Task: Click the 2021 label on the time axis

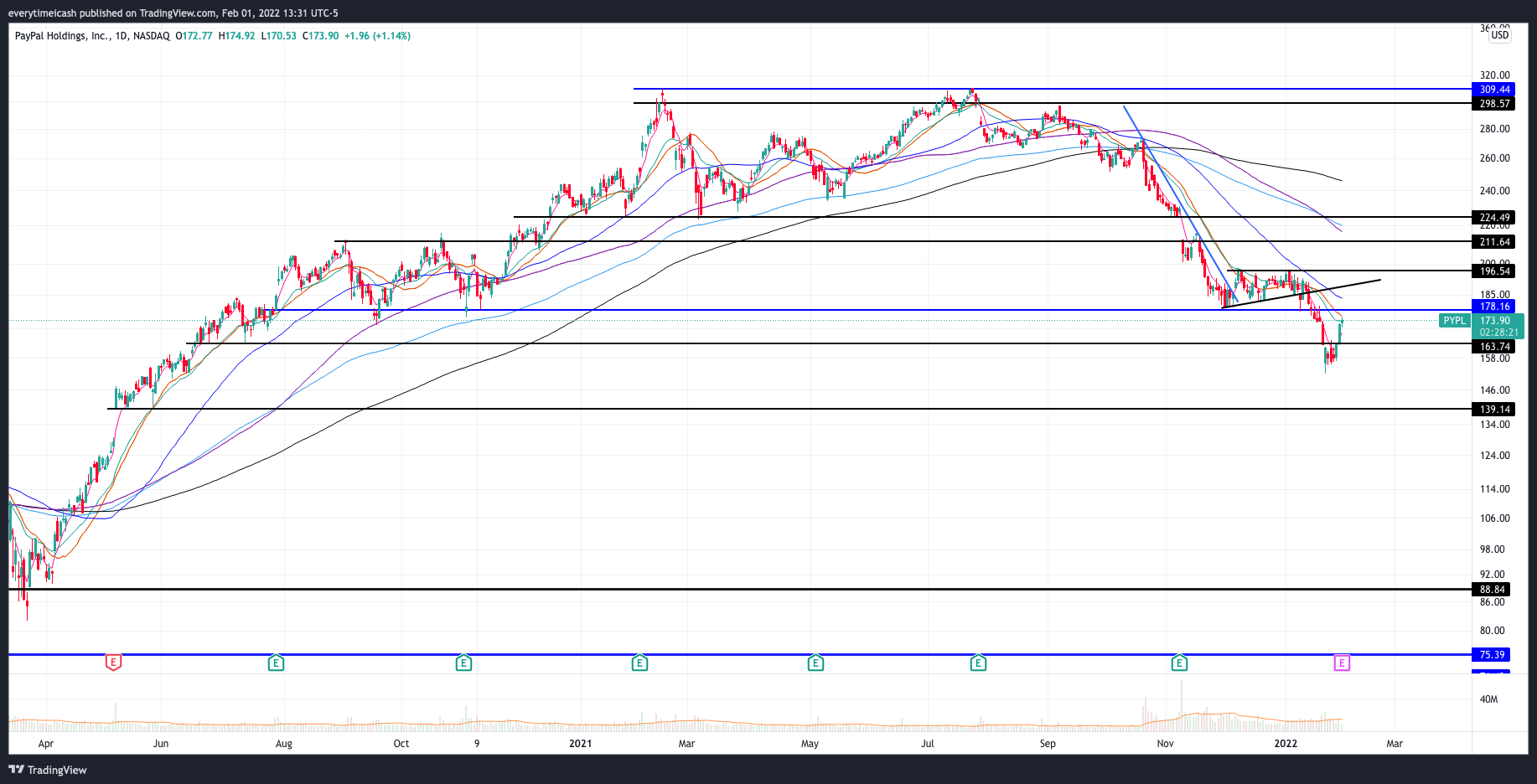Action: (580, 744)
